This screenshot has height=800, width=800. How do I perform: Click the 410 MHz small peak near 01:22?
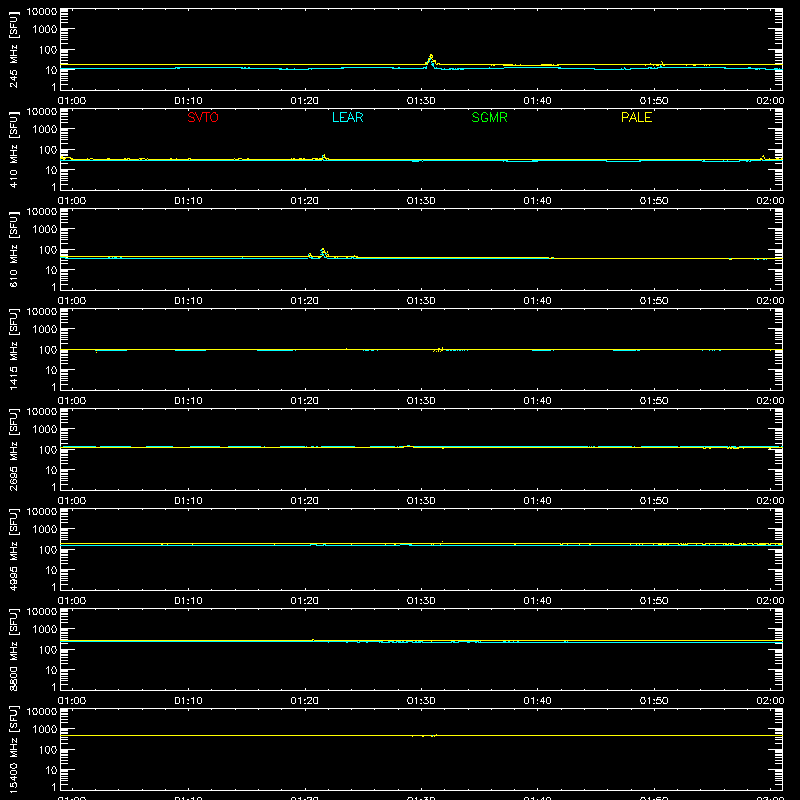324,156
